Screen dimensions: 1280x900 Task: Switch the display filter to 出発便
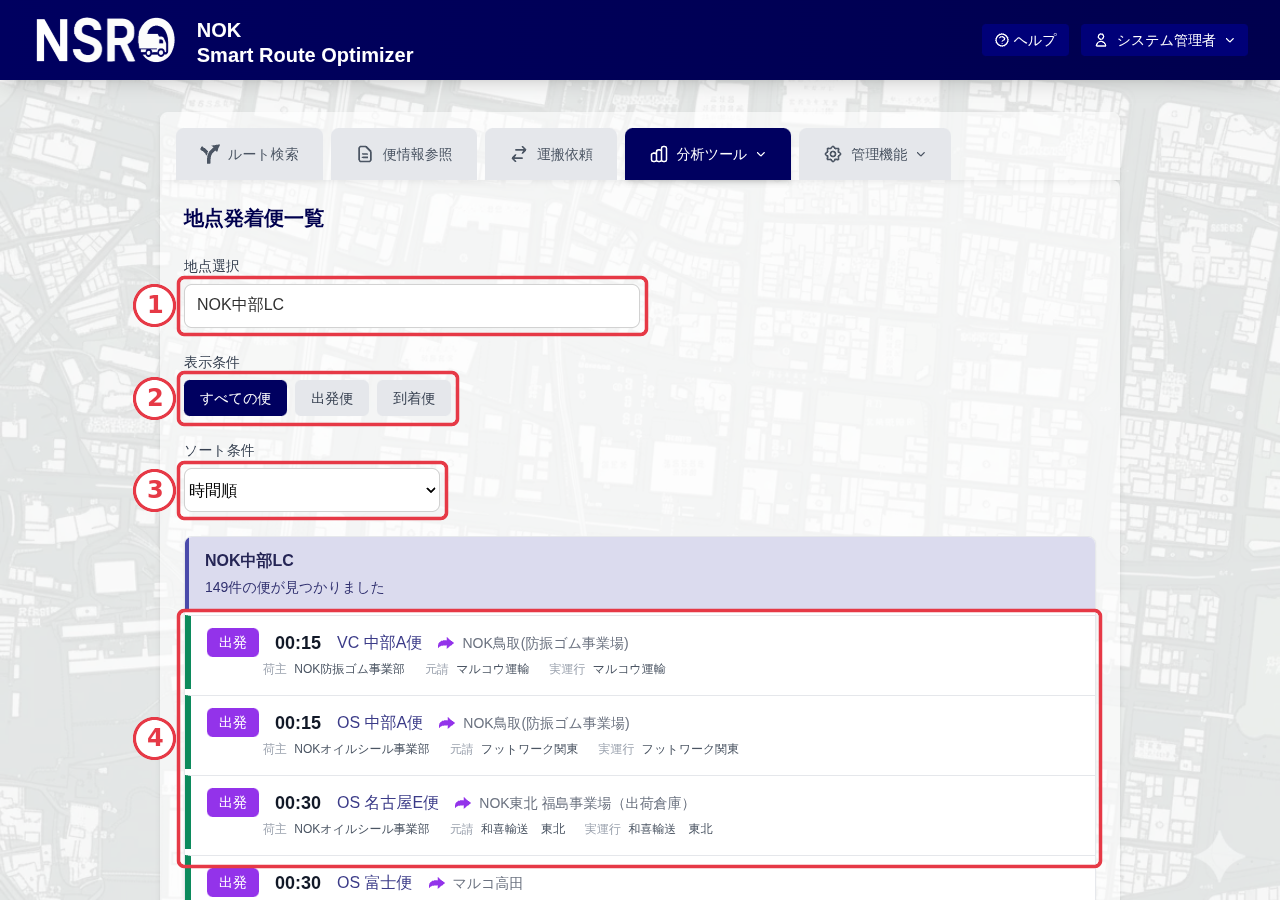tap(332, 398)
